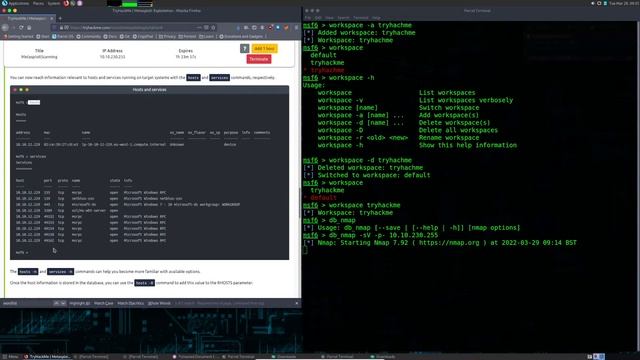Click the 'services' code tag in paragraph
The width and height of the screenshot is (640, 360).
click(220, 78)
